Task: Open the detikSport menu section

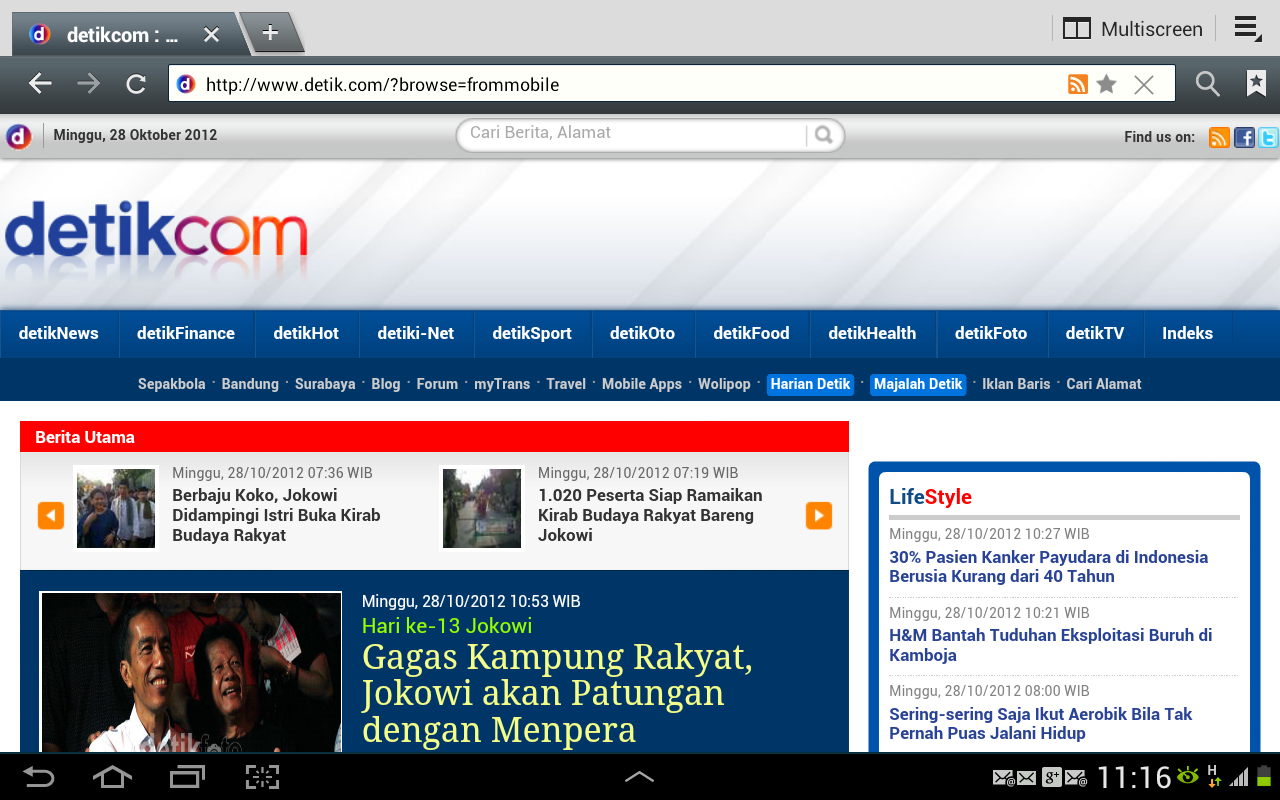Action: pyautogui.click(x=531, y=334)
